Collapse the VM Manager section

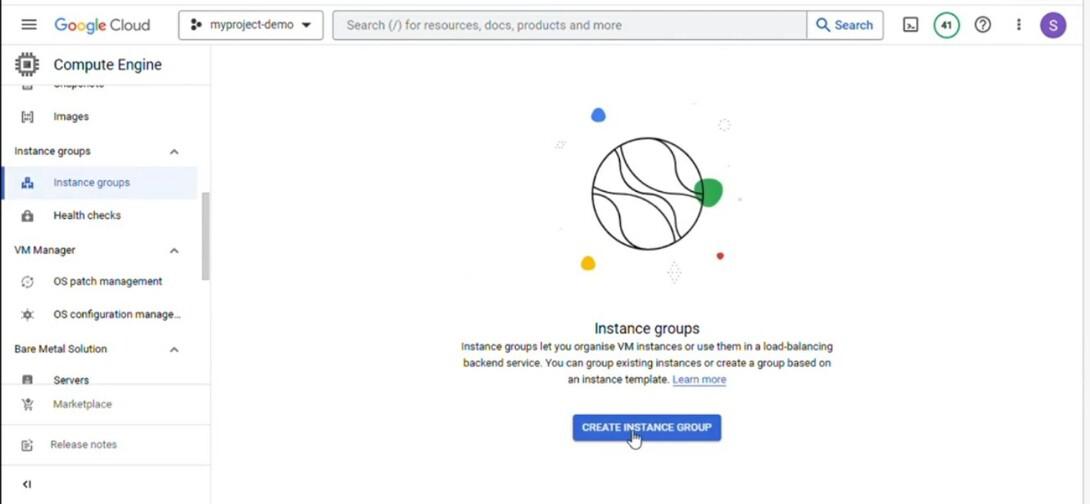pyautogui.click(x=174, y=250)
